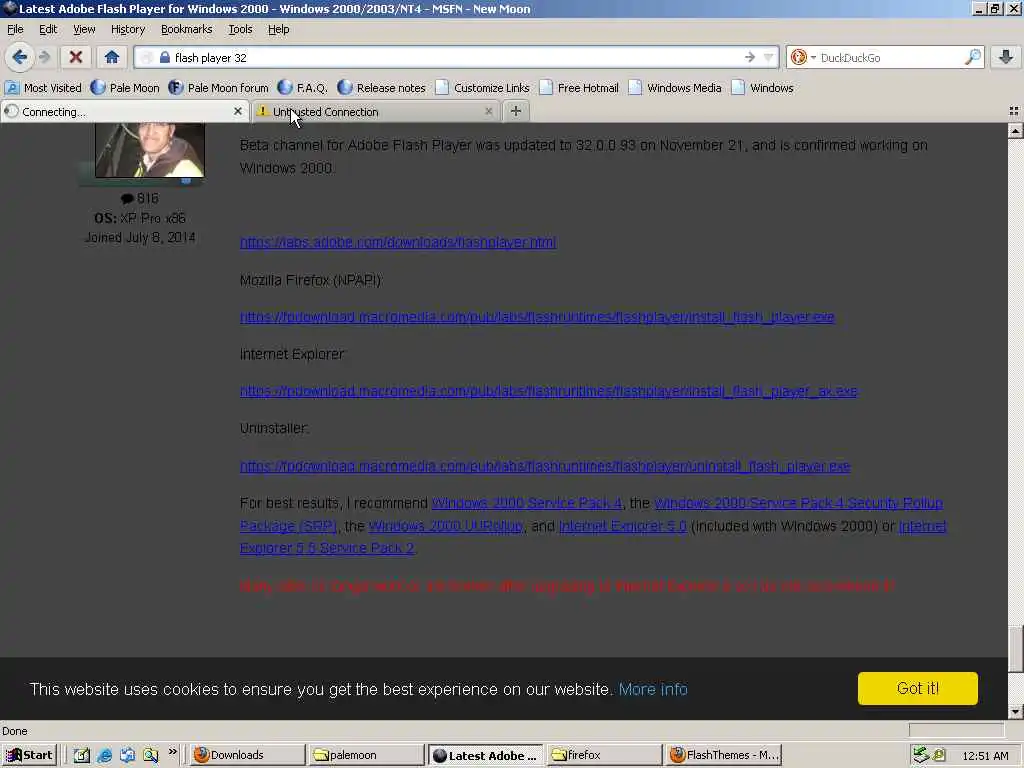Switch to the Untrusted Connection tab
This screenshot has height=768, width=1024.
click(x=372, y=112)
